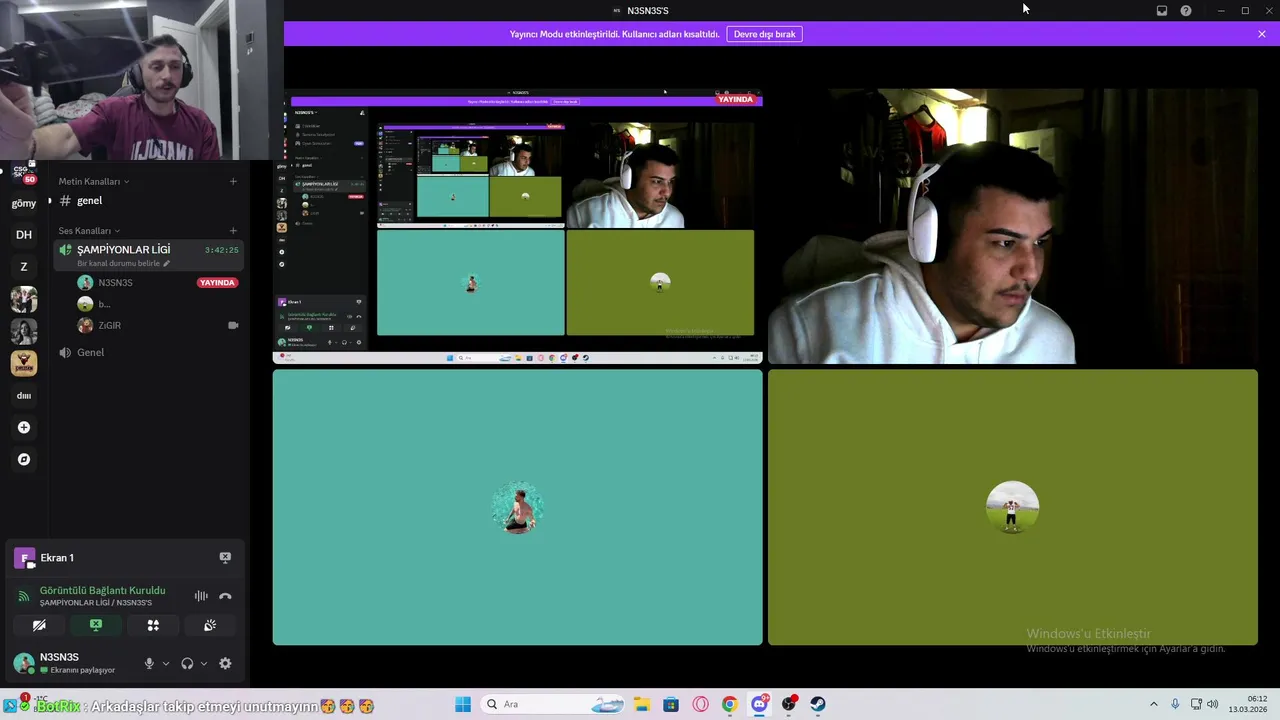This screenshot has height=720, width=1280.
Task: Join the Genel voice channel
Action: point(147,352)
